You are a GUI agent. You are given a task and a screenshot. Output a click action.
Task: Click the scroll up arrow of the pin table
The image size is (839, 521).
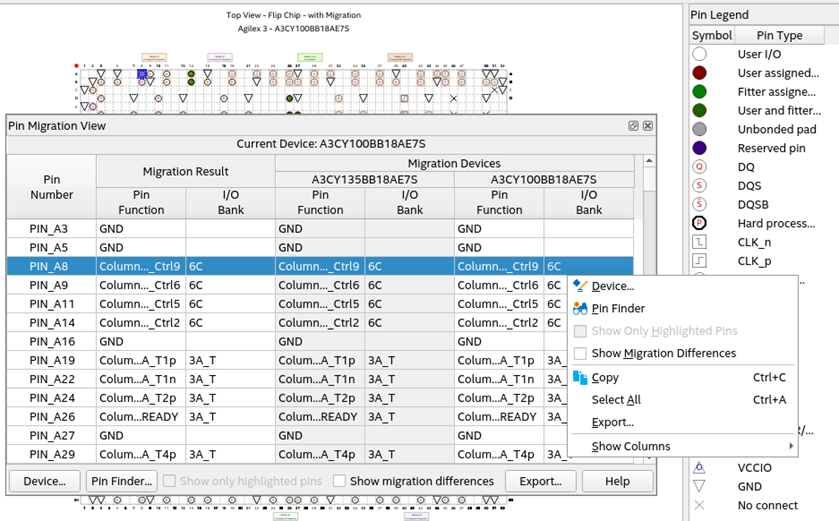click(649, 160)
